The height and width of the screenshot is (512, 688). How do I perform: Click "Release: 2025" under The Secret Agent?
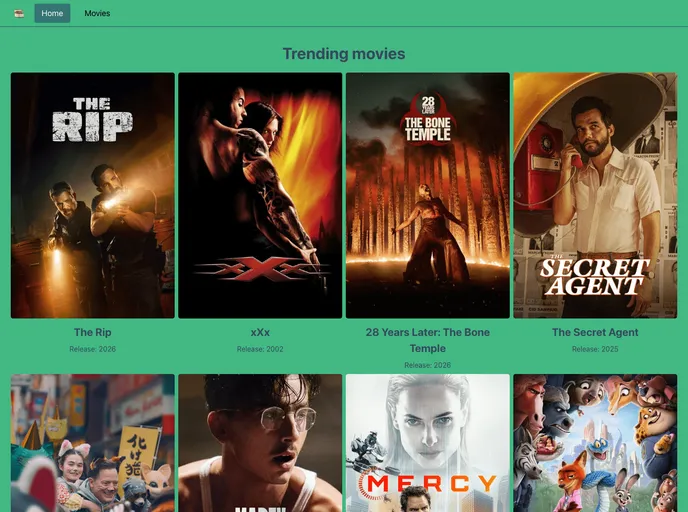(x=595, y=349)
